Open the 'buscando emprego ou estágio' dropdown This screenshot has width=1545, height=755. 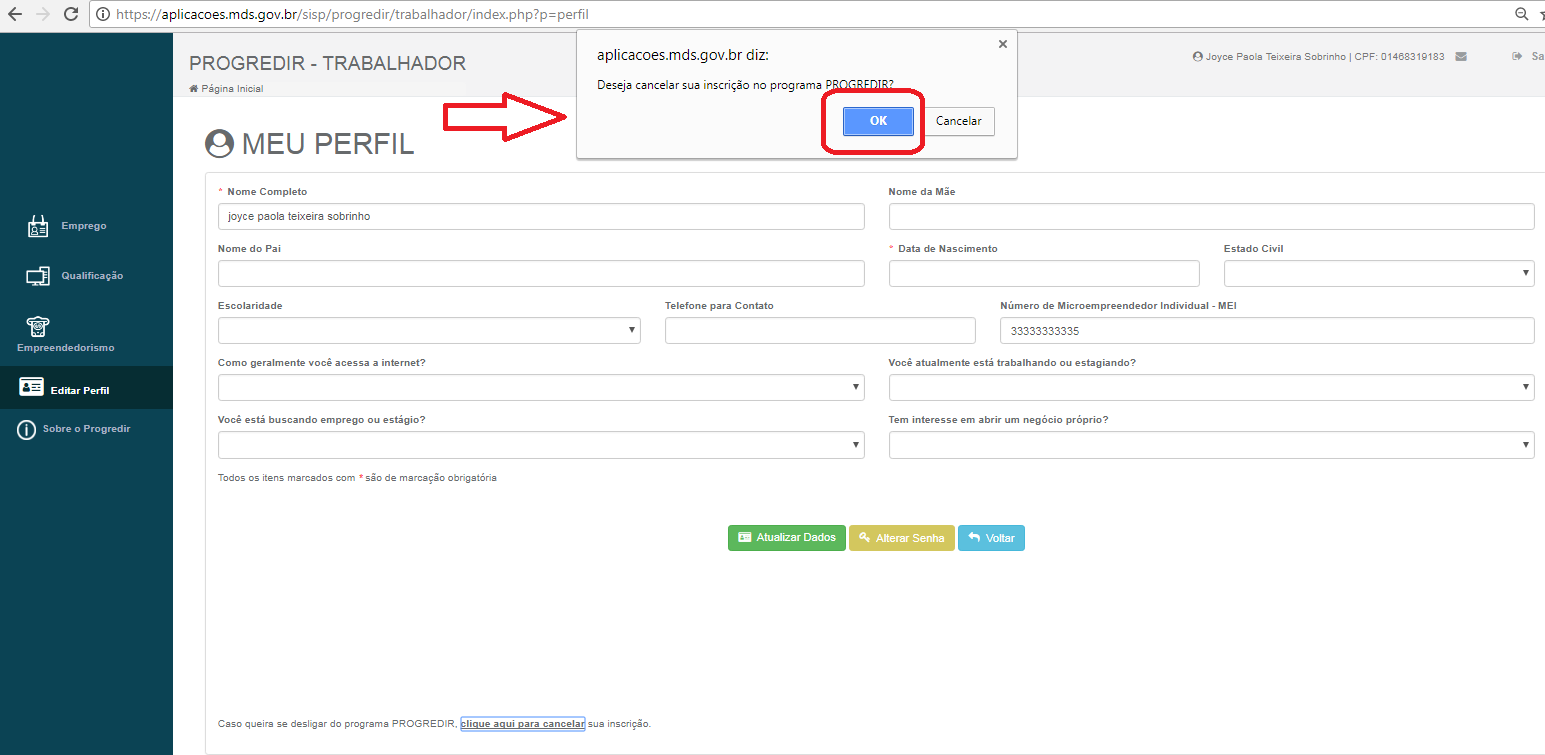point(540,444)
